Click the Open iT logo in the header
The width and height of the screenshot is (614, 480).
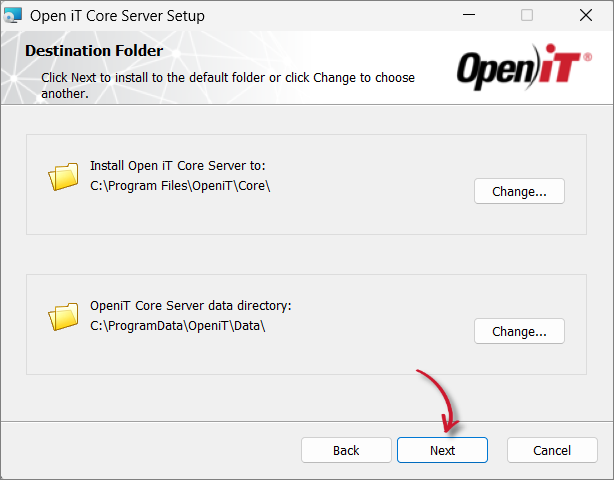click(524, 67)
